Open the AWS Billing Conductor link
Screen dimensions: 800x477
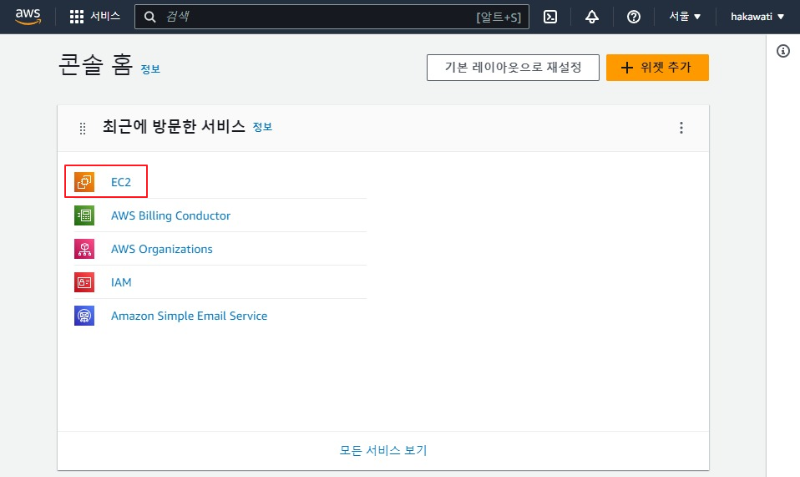pos(171,216)
